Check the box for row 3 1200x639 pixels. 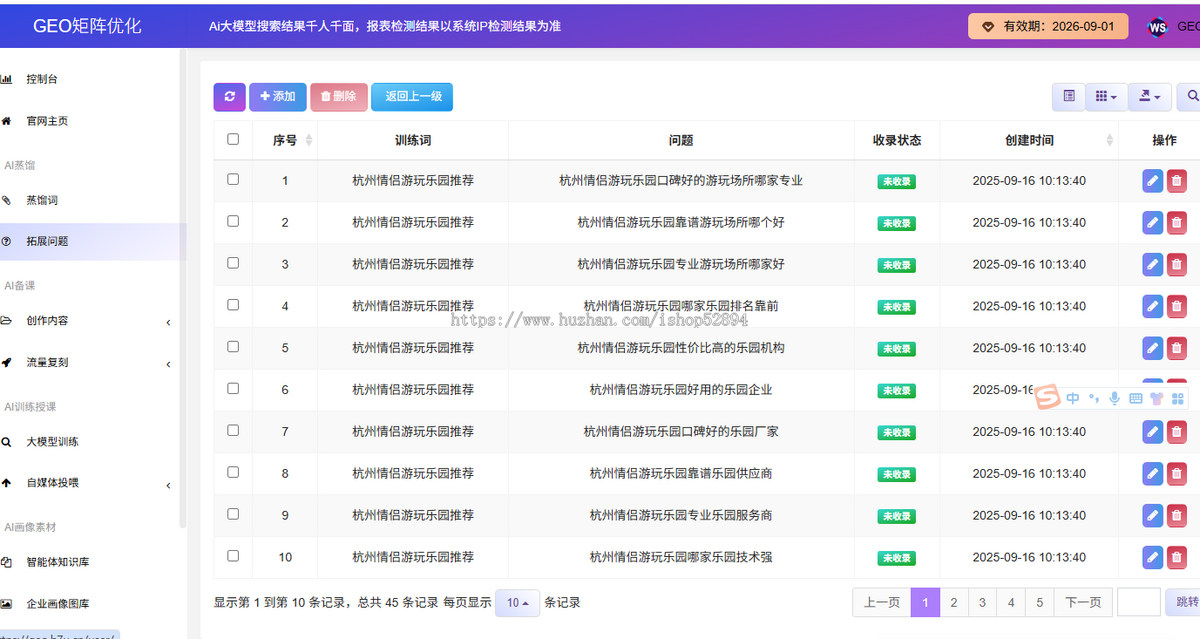point(233,263)
